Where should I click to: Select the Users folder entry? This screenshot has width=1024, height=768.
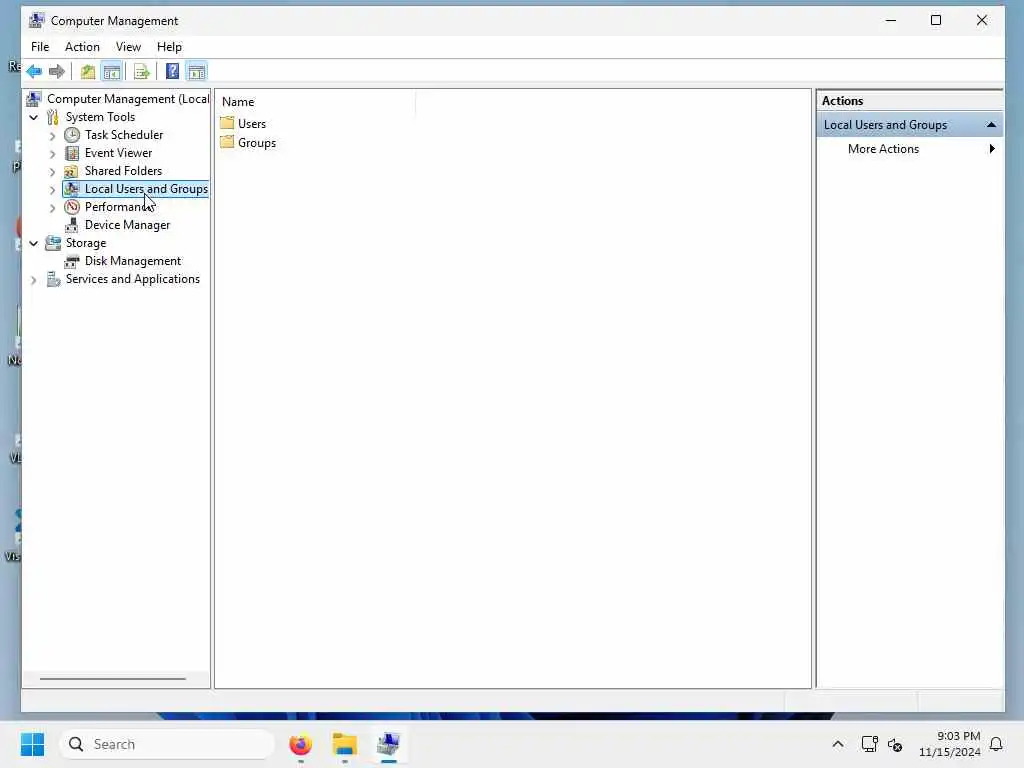(251, 123)
